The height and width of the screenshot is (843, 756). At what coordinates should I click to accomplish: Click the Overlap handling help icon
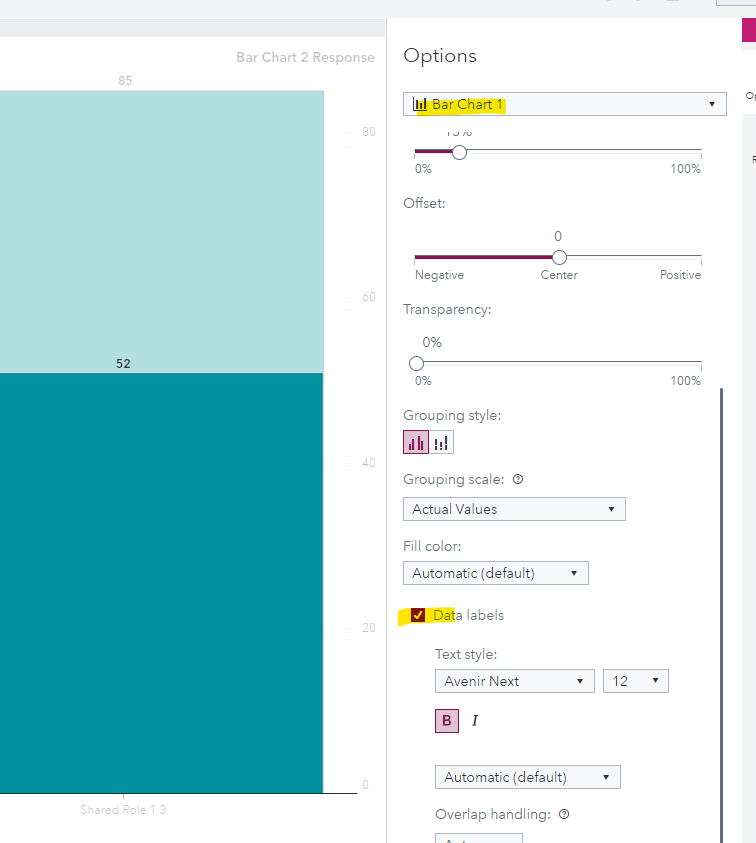coord(564,814)
